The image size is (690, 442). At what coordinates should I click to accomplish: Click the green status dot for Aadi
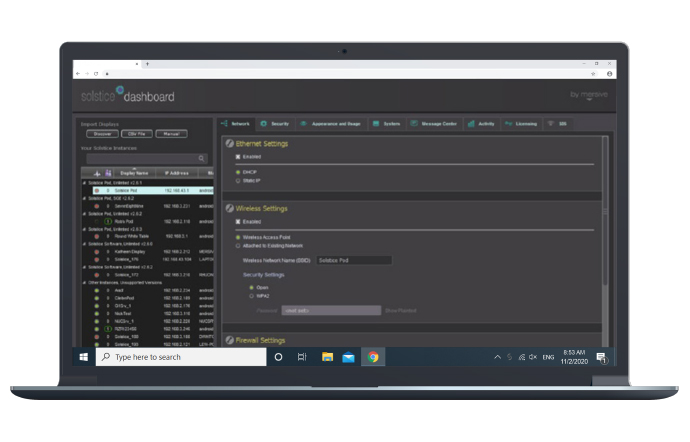(97, 291)
